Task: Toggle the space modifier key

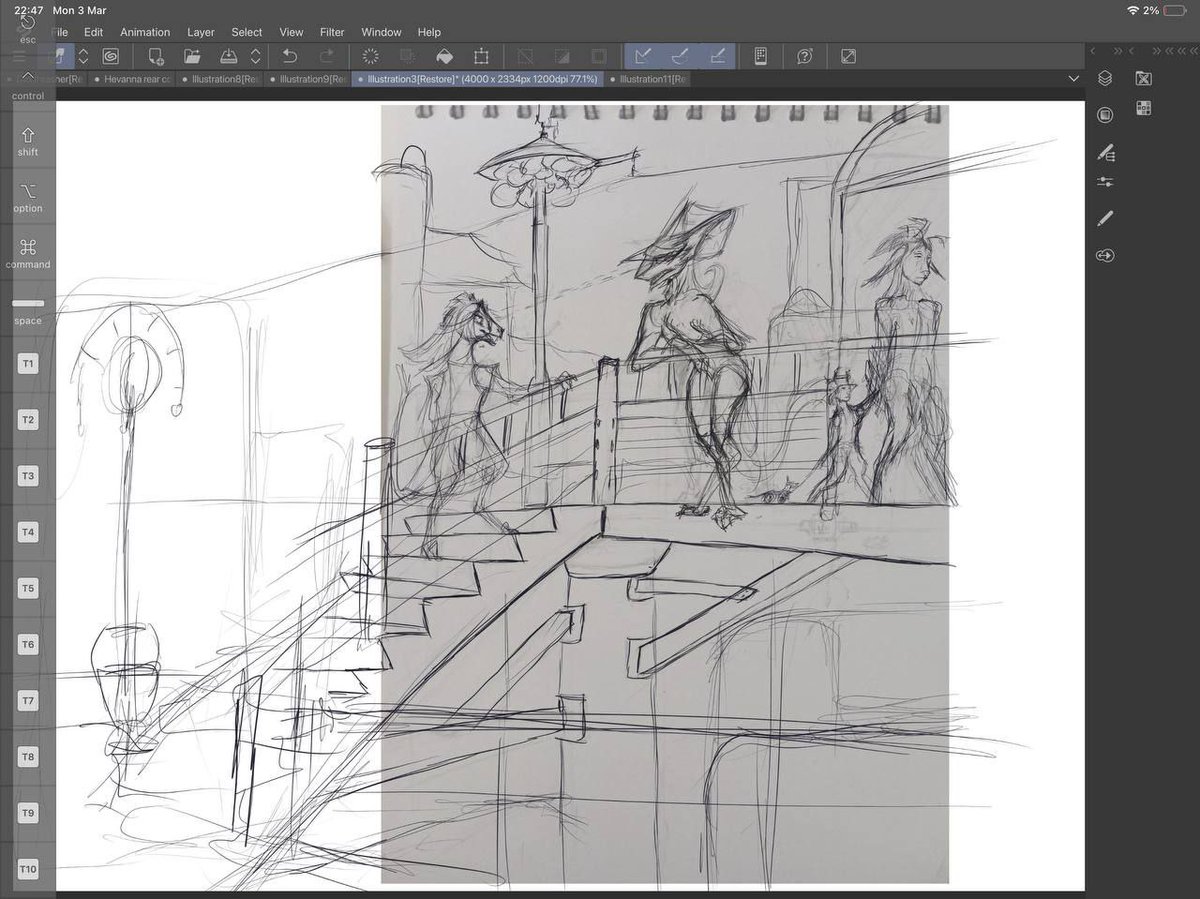Action: pos(28,310)
